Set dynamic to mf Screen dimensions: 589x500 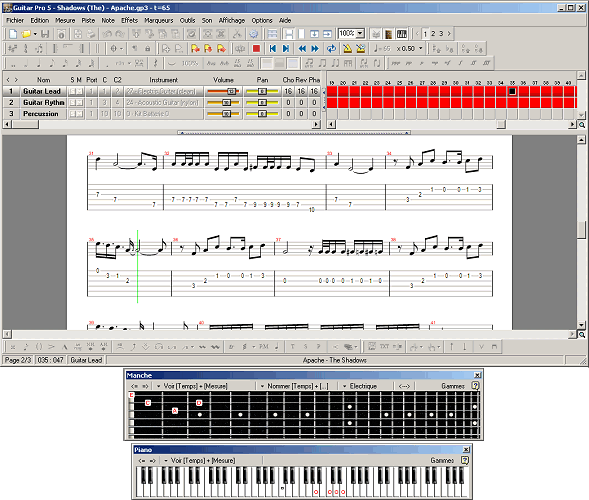[x=447, y=63]
